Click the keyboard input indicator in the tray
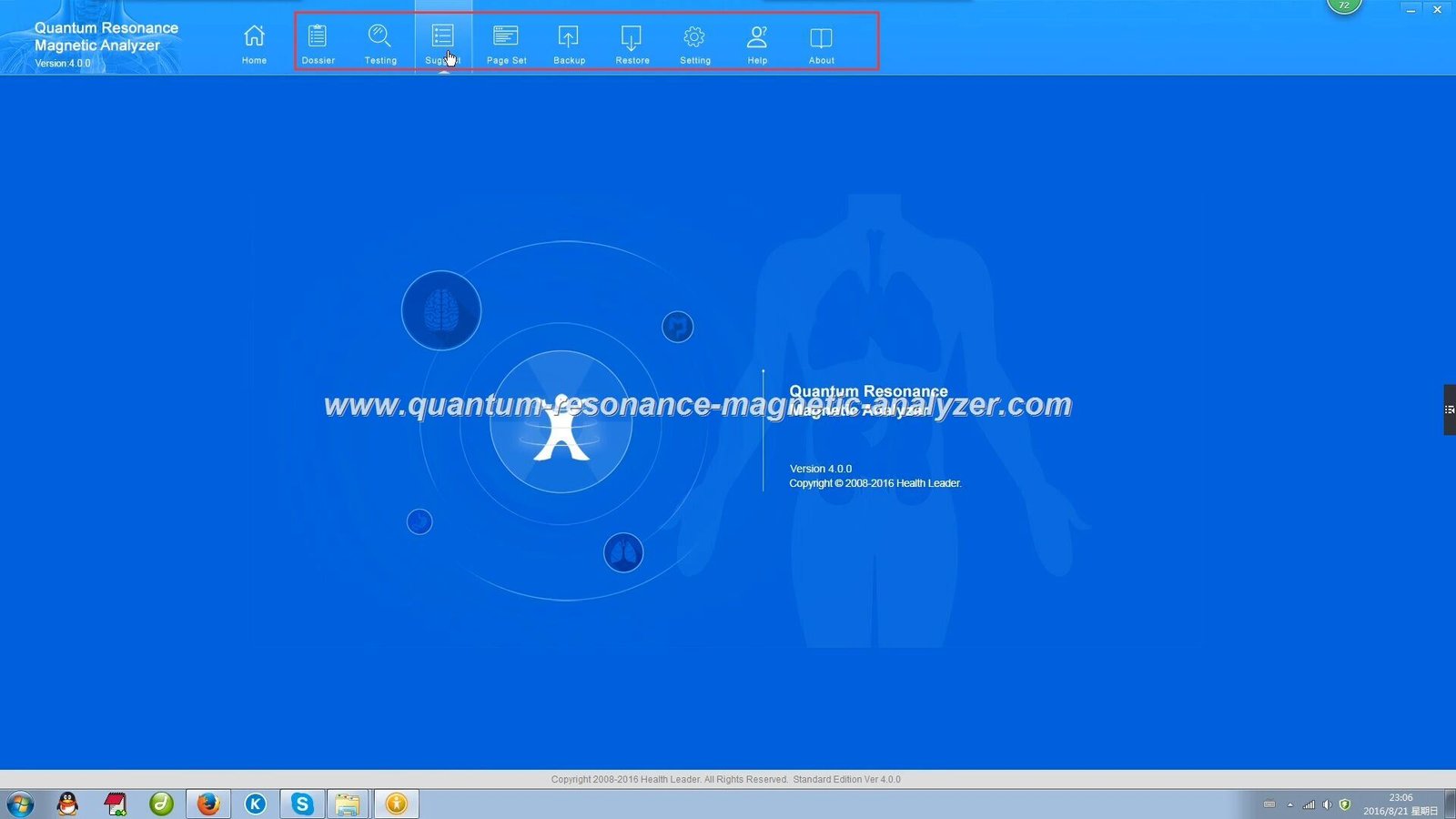Screen dimensions: 1456x819 click(x=1270, y=804)
